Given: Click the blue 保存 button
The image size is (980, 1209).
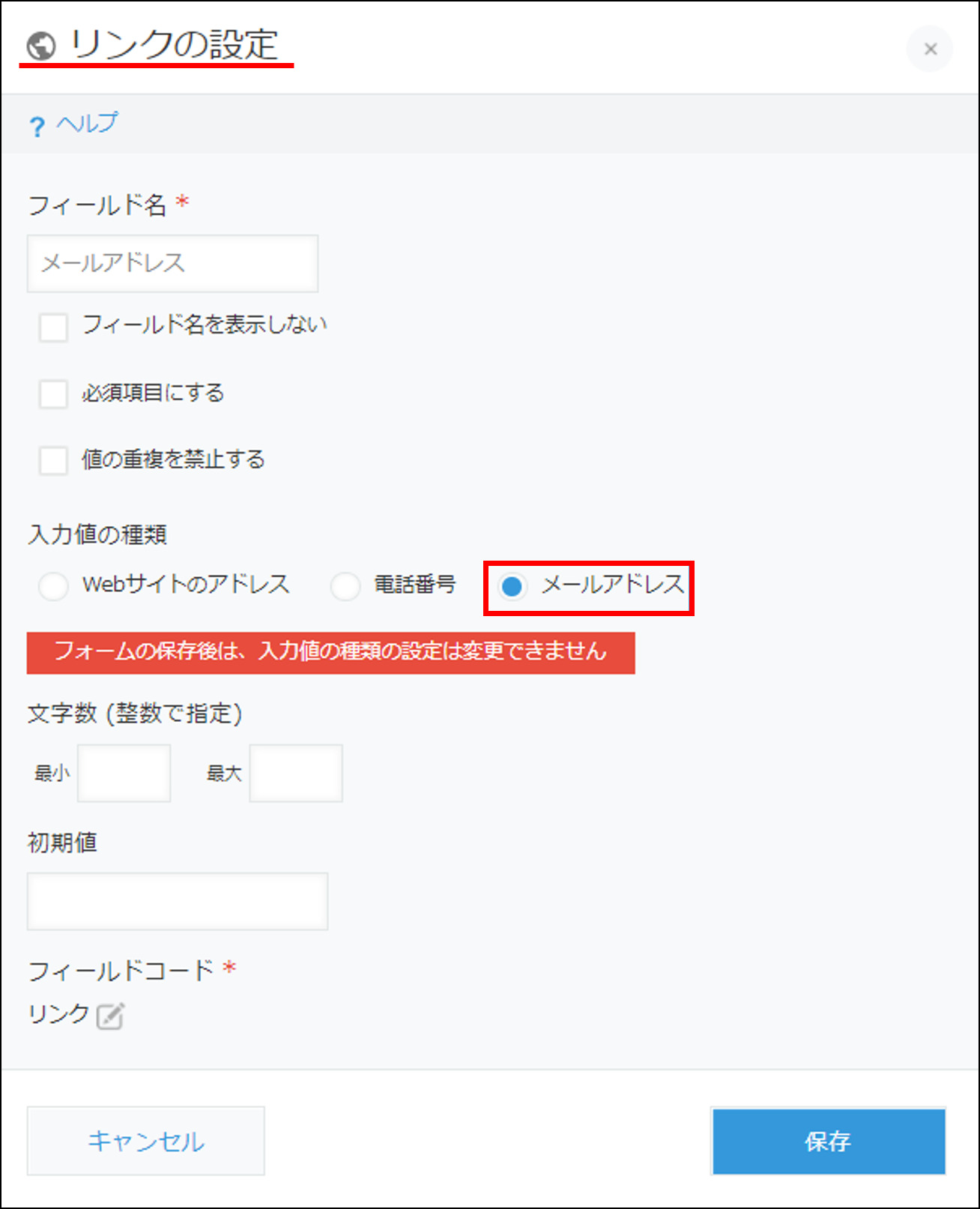Looking at the screenshot, I should [829, 1141].
